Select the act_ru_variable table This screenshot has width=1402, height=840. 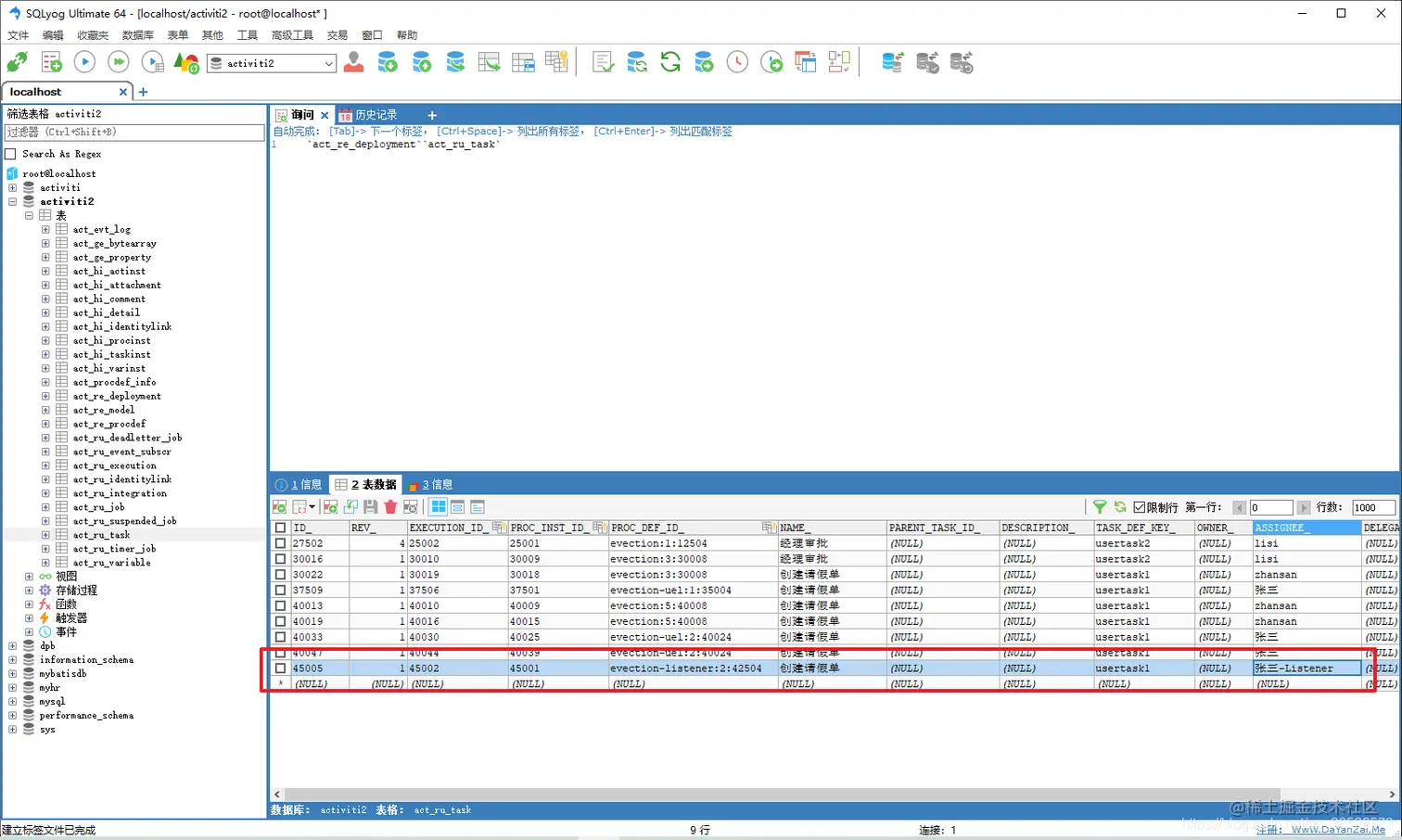pos(111,563)
